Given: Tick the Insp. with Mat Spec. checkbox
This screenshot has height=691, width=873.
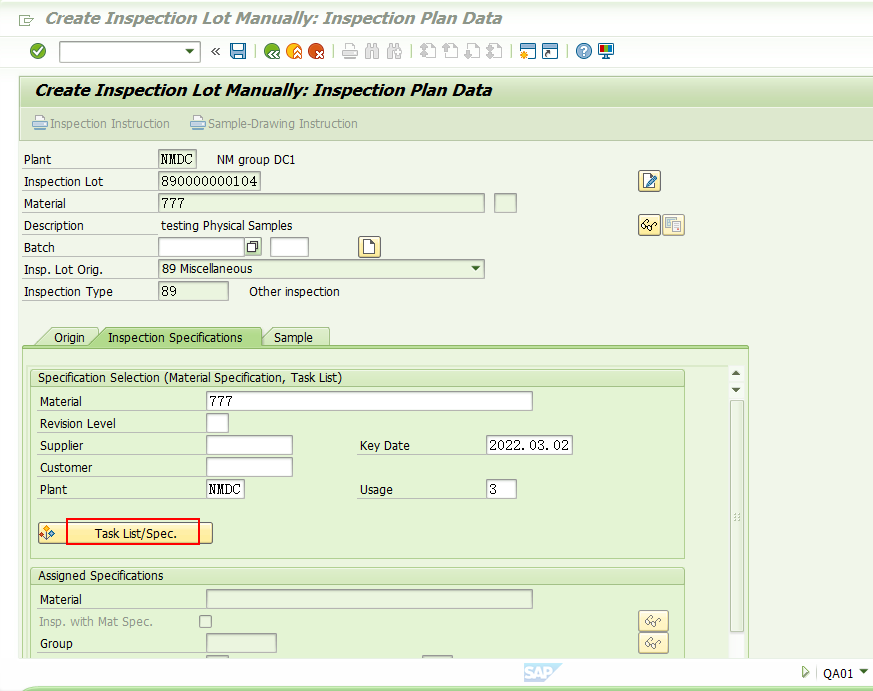Looking at the screenshot, I should [205, 621].
